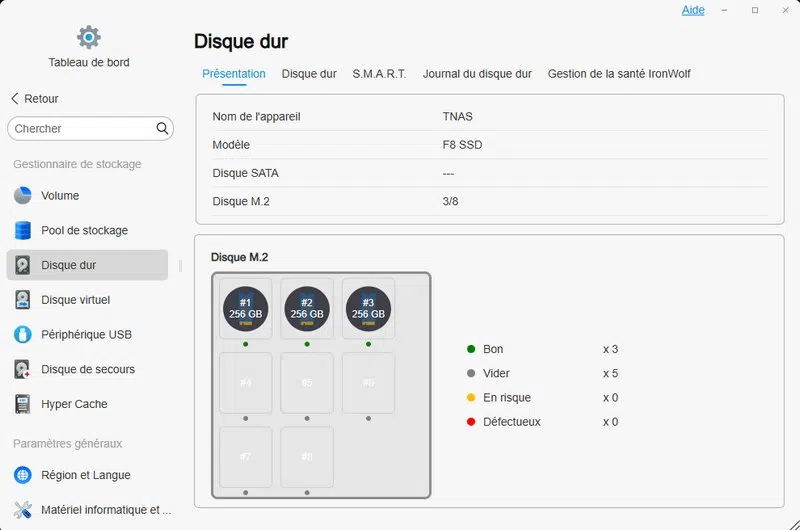This screenshot has height=530, width=800.
Task: Select M.2 disk #3 256 GB
Action: point(368,309)
